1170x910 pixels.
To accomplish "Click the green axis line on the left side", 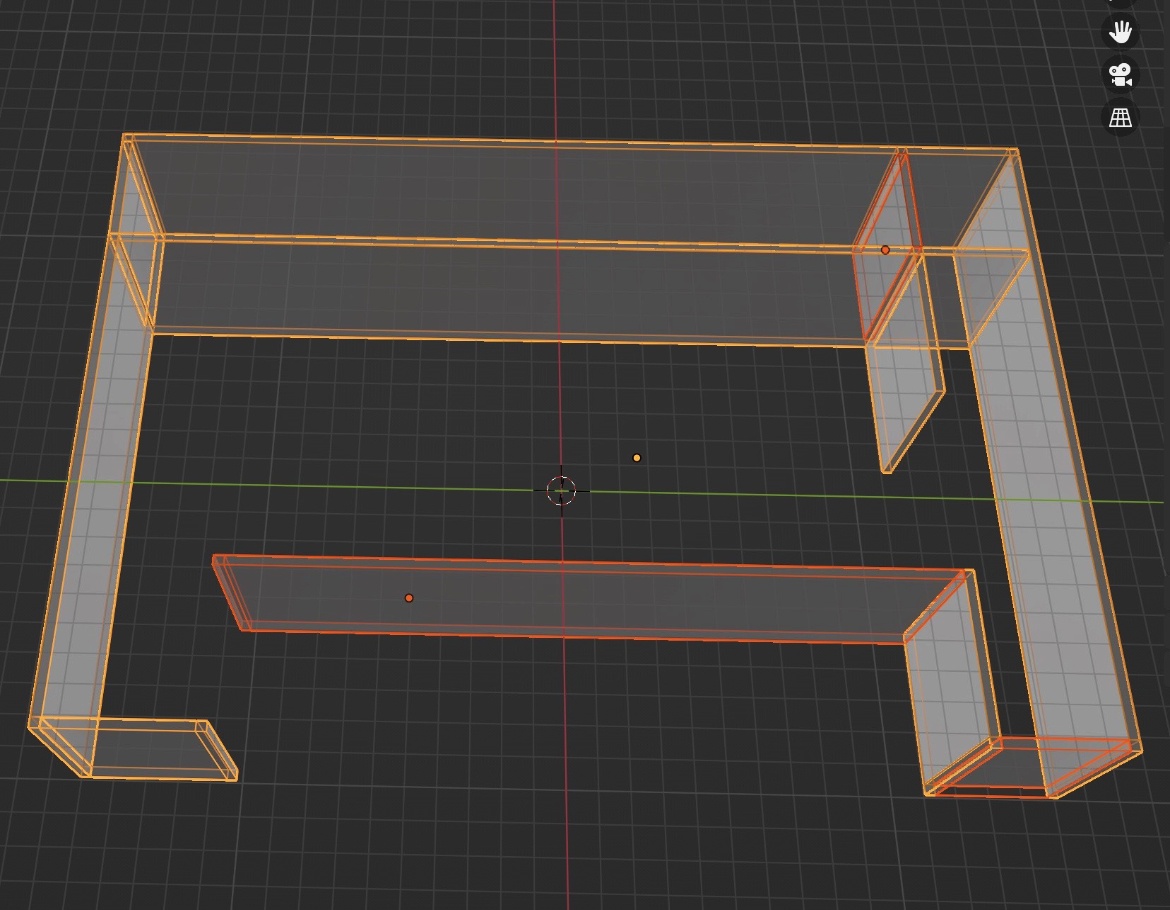I will tap(30, 481).
